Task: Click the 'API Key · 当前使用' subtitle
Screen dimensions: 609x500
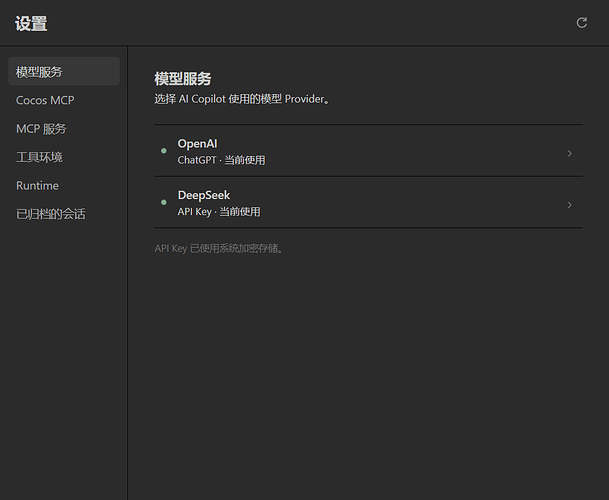Action: 219,212
